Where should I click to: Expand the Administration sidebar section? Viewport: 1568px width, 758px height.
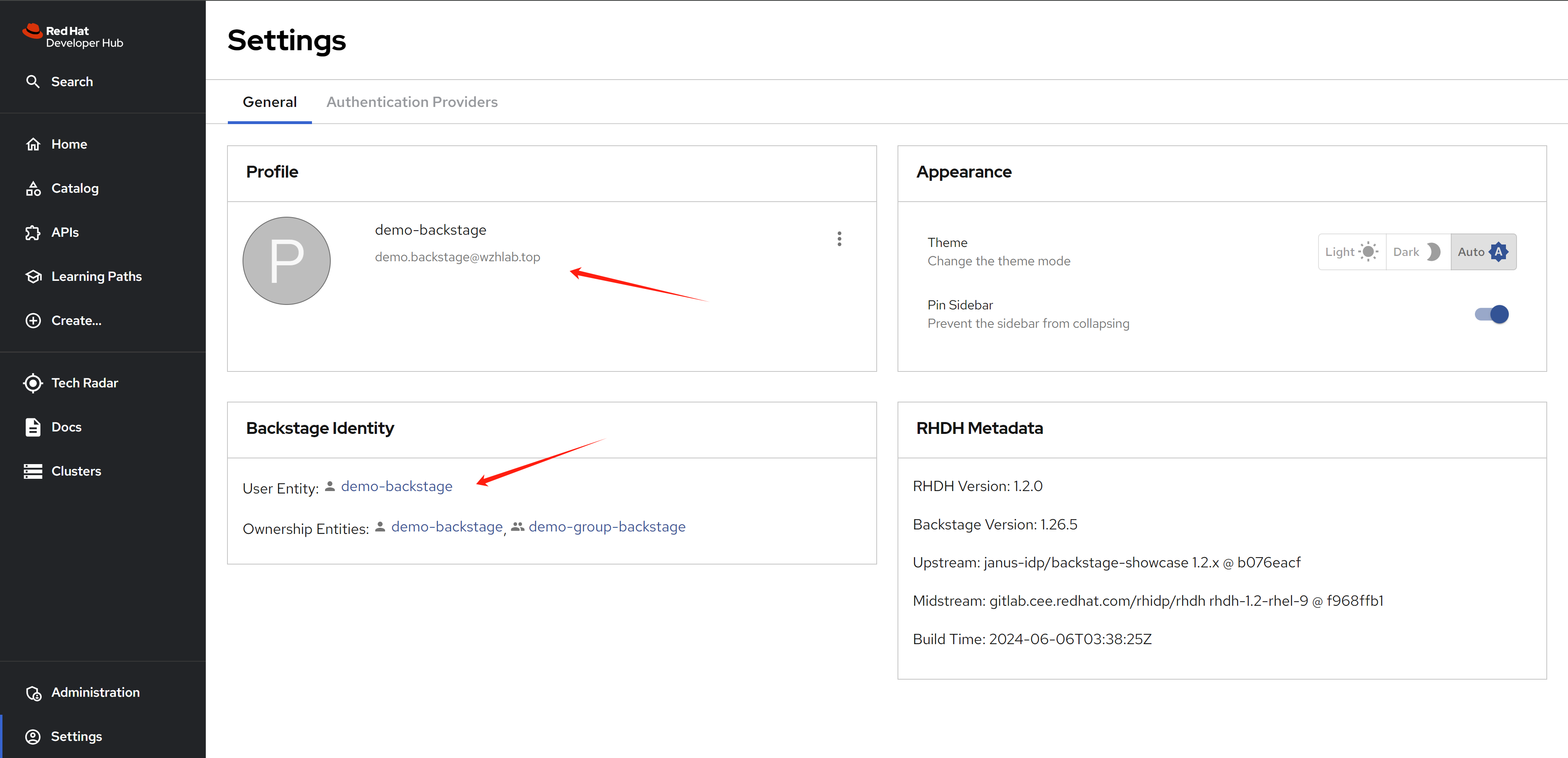click(x=95, y=692)
